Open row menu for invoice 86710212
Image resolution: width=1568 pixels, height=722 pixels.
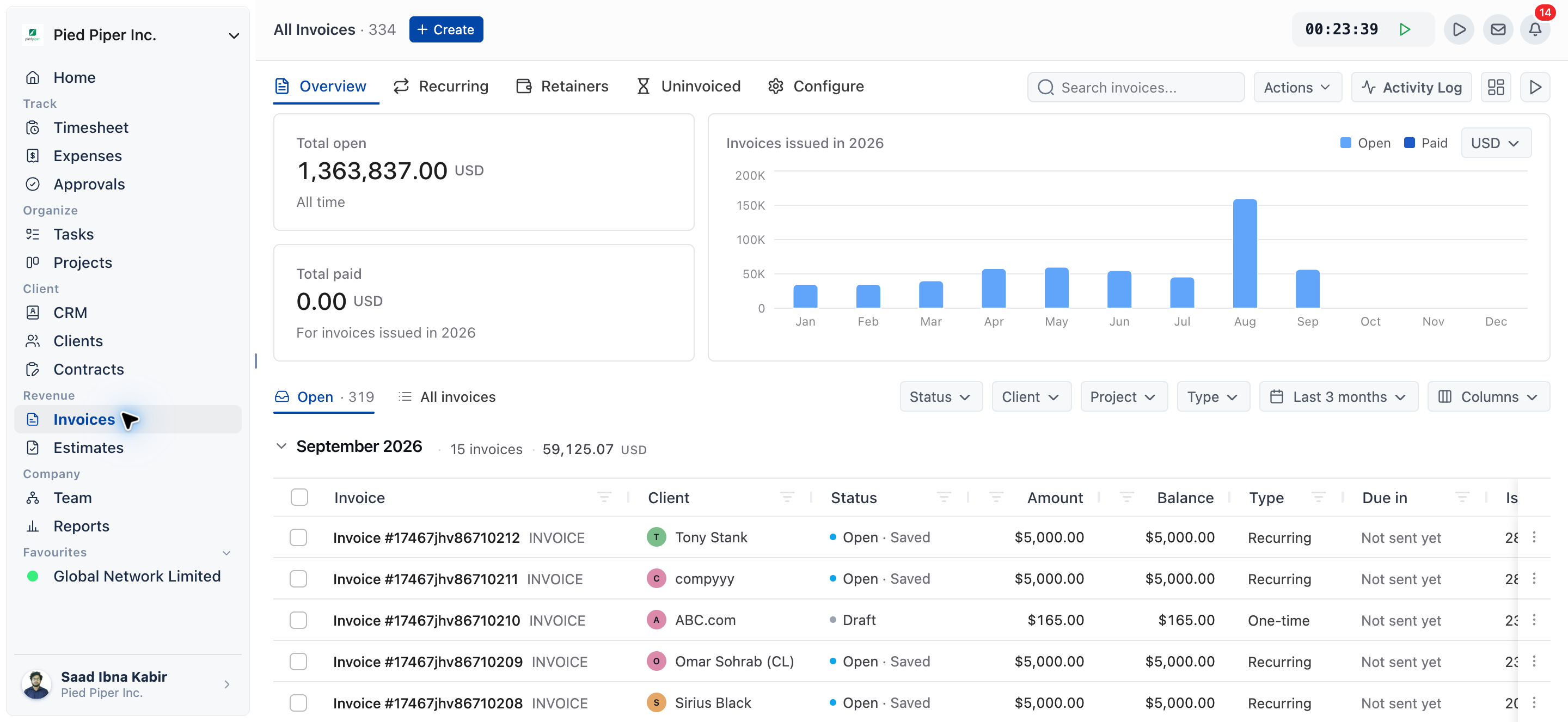1534,537
